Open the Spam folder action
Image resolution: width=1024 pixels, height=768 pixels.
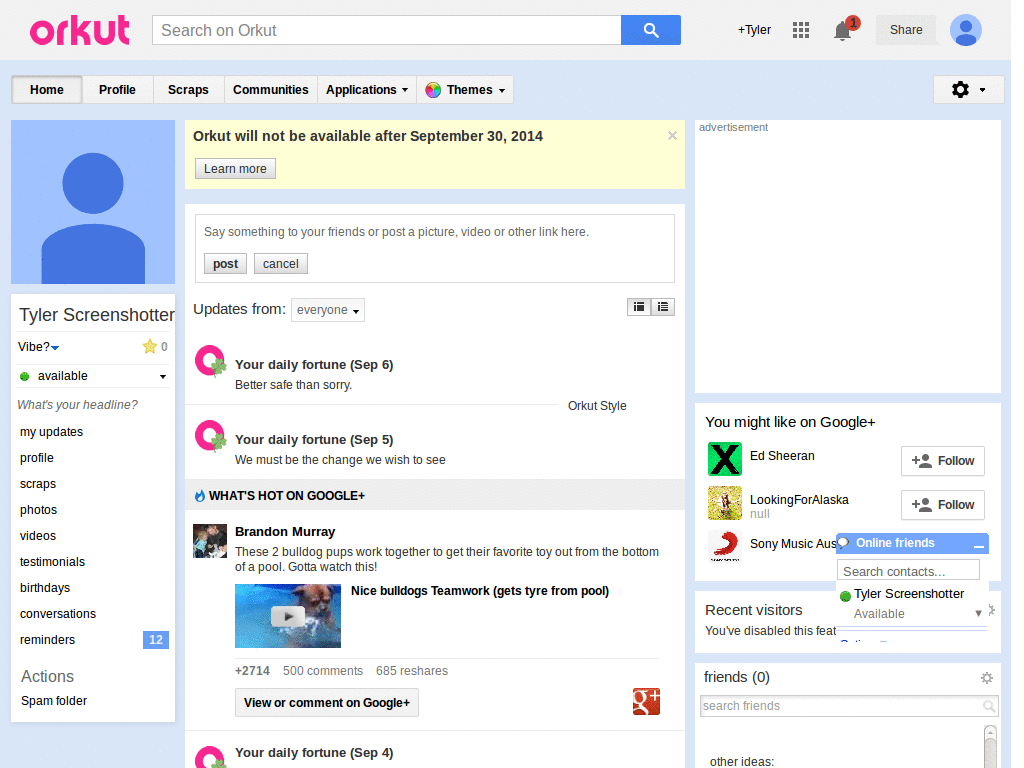(54, 701)
